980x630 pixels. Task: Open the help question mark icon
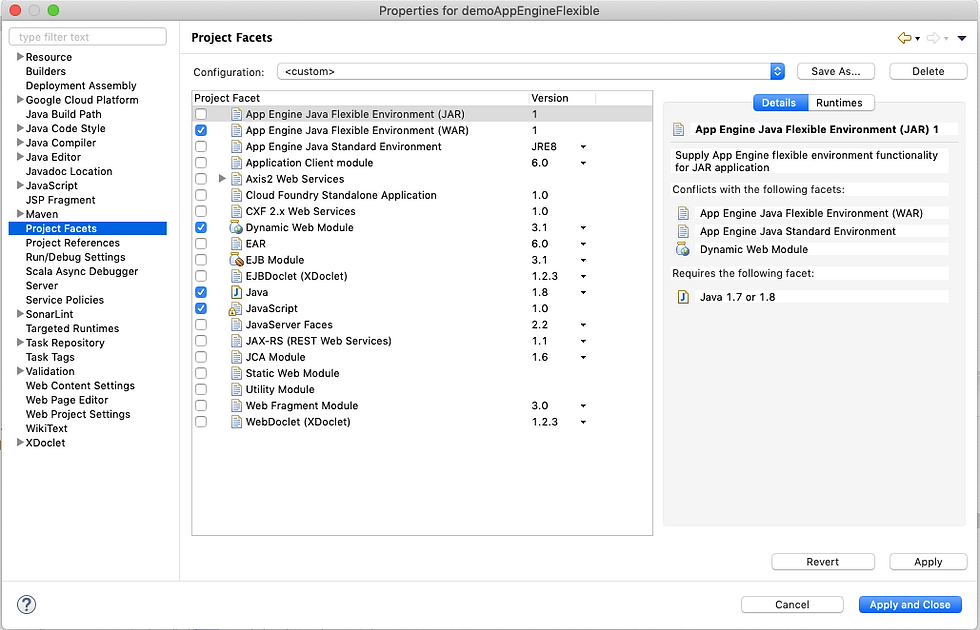[26, 604]
